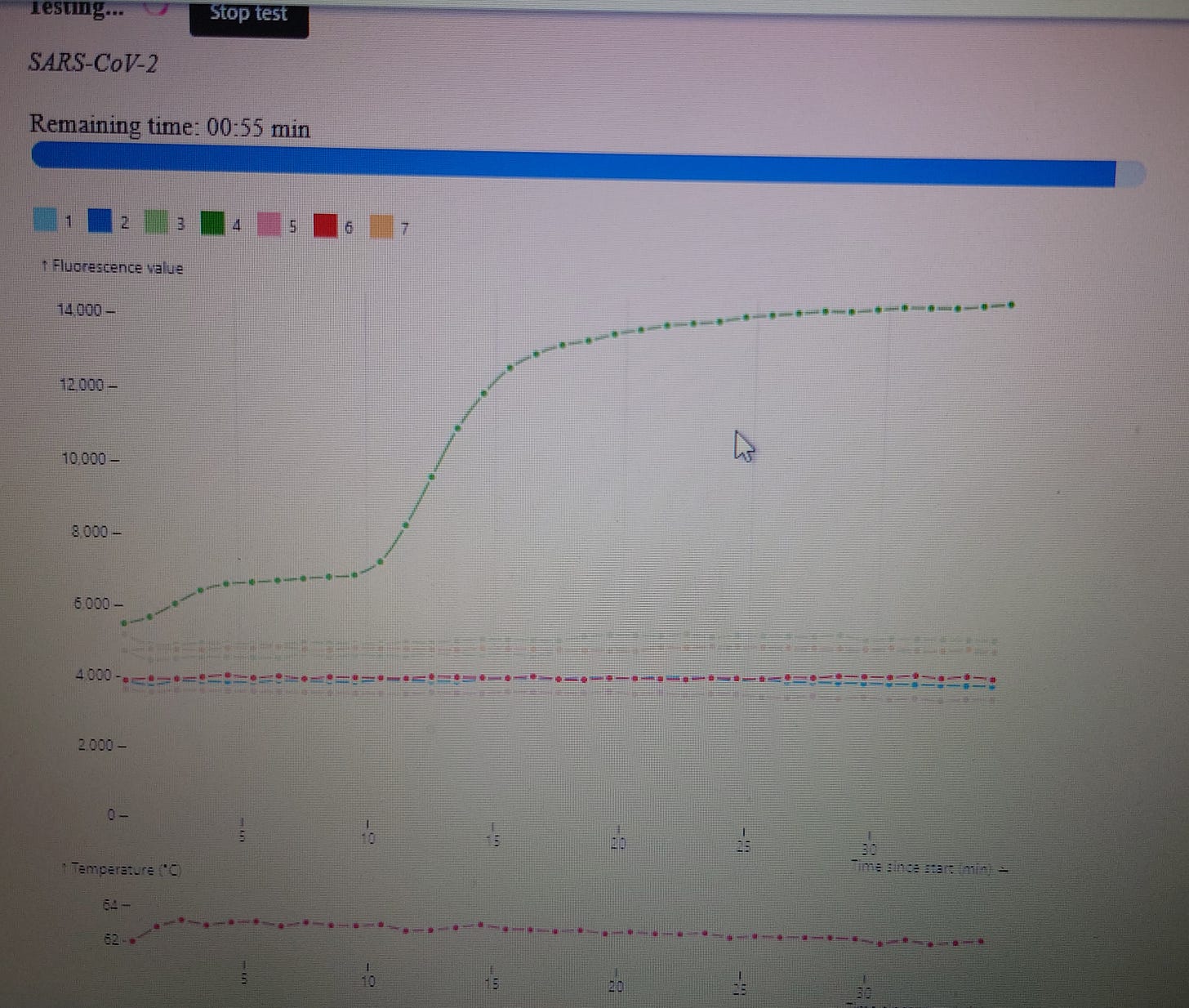
Task: Click the final green curve data point
Action: [1011, 305]
